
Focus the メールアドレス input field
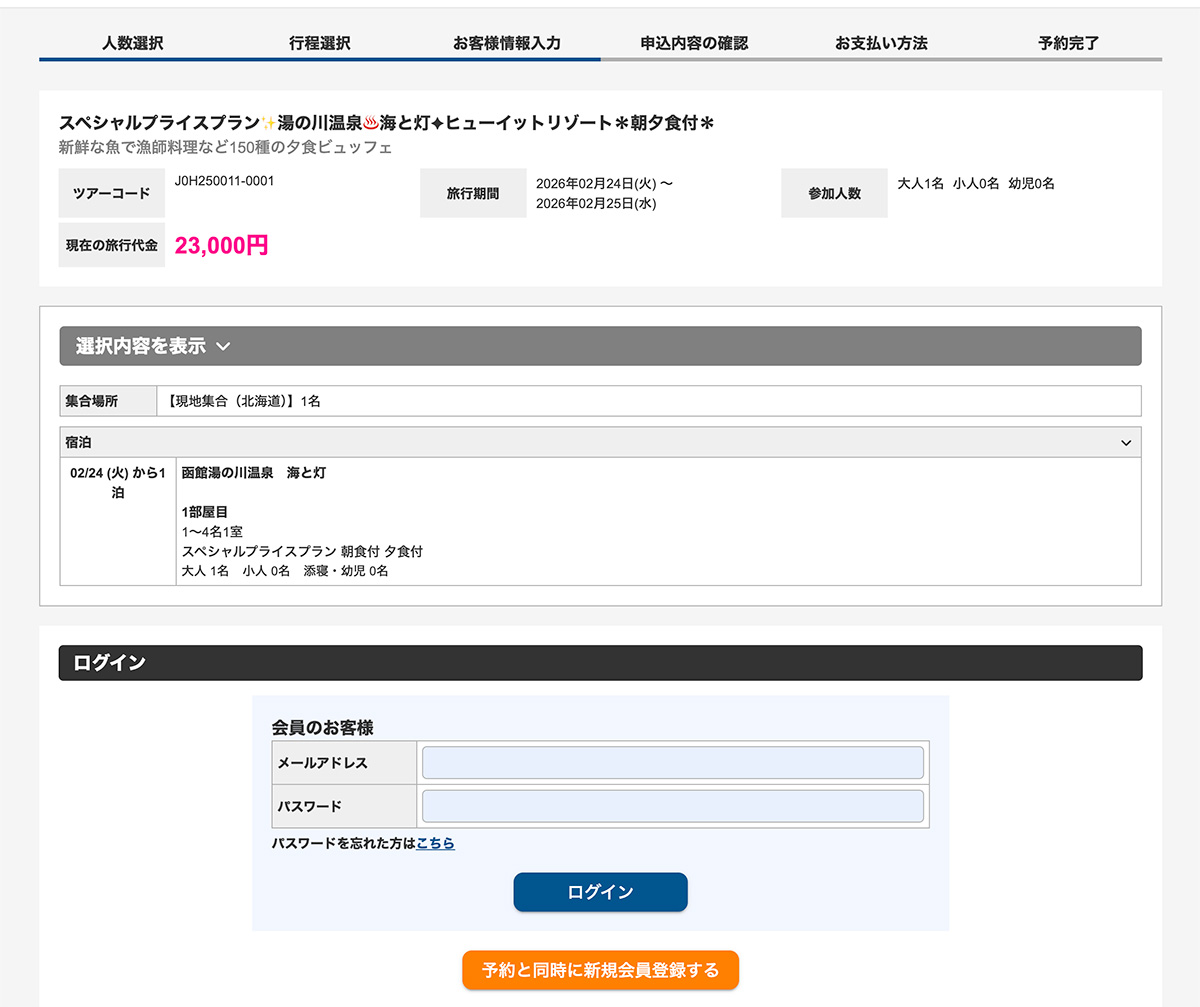pyautogui.click(x=673, y=763)
